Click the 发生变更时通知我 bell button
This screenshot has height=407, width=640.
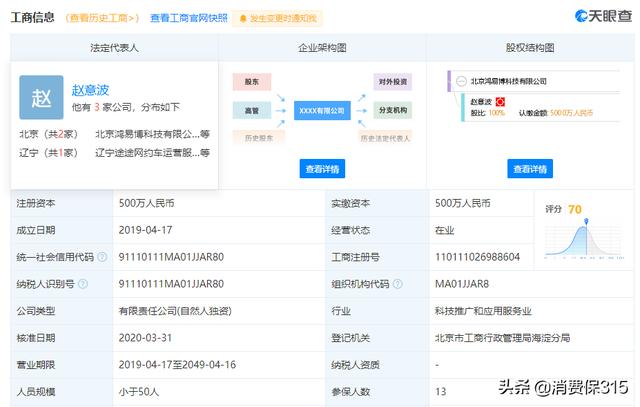(277, 19)
